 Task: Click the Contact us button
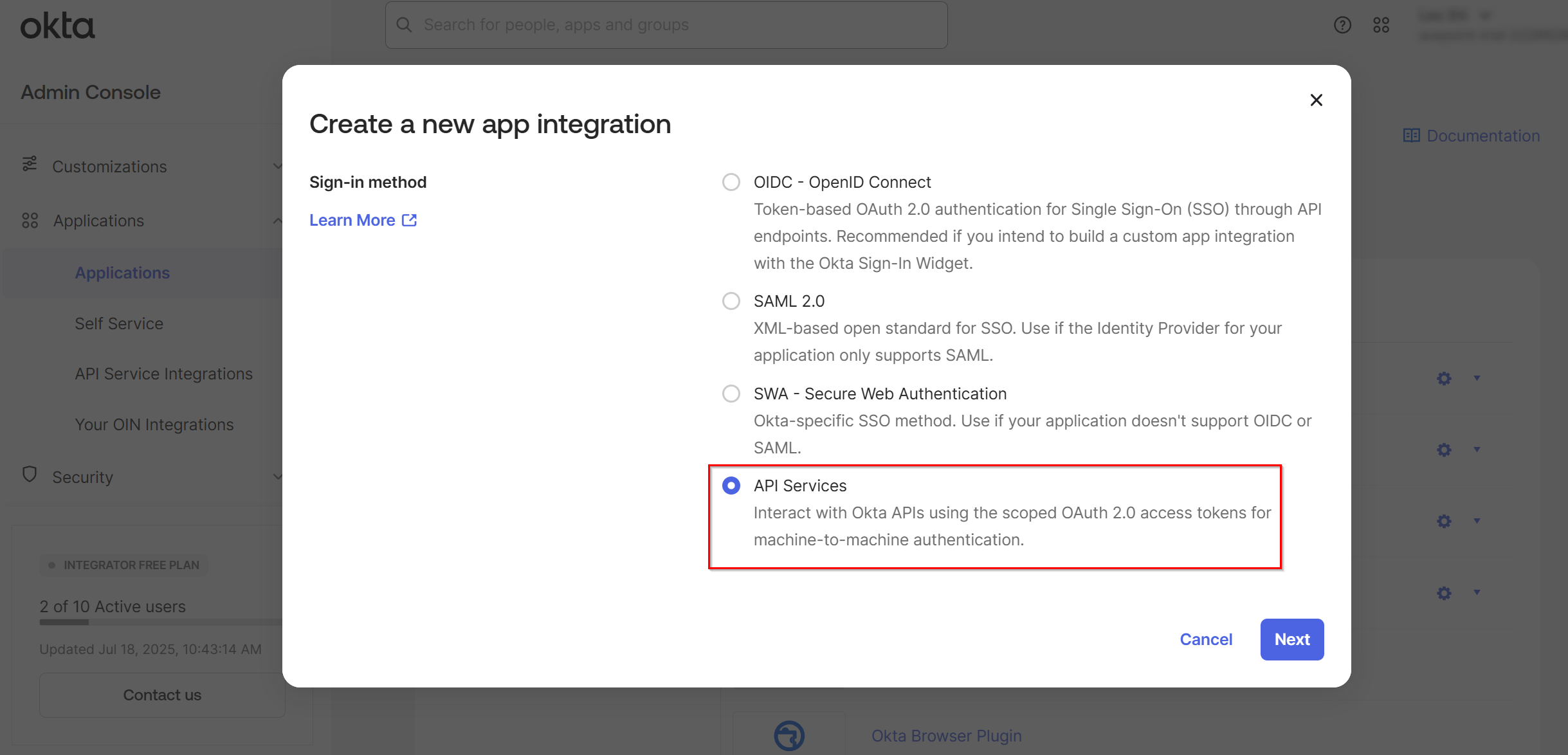coord(162,695)
